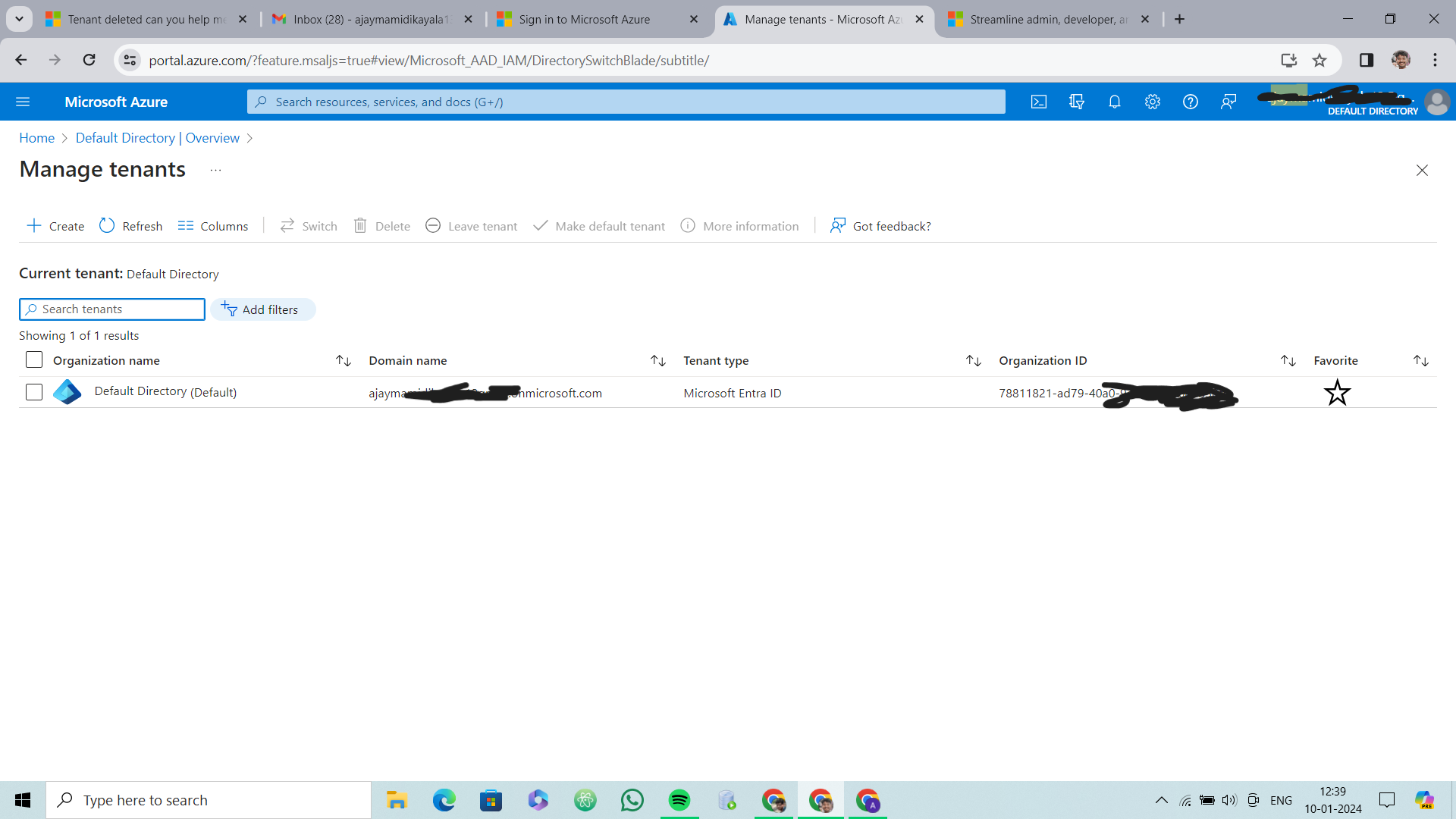The image size is (1456, 819).
Task: Open the Default Directory tenant name
Action: (x=165, y=392)
